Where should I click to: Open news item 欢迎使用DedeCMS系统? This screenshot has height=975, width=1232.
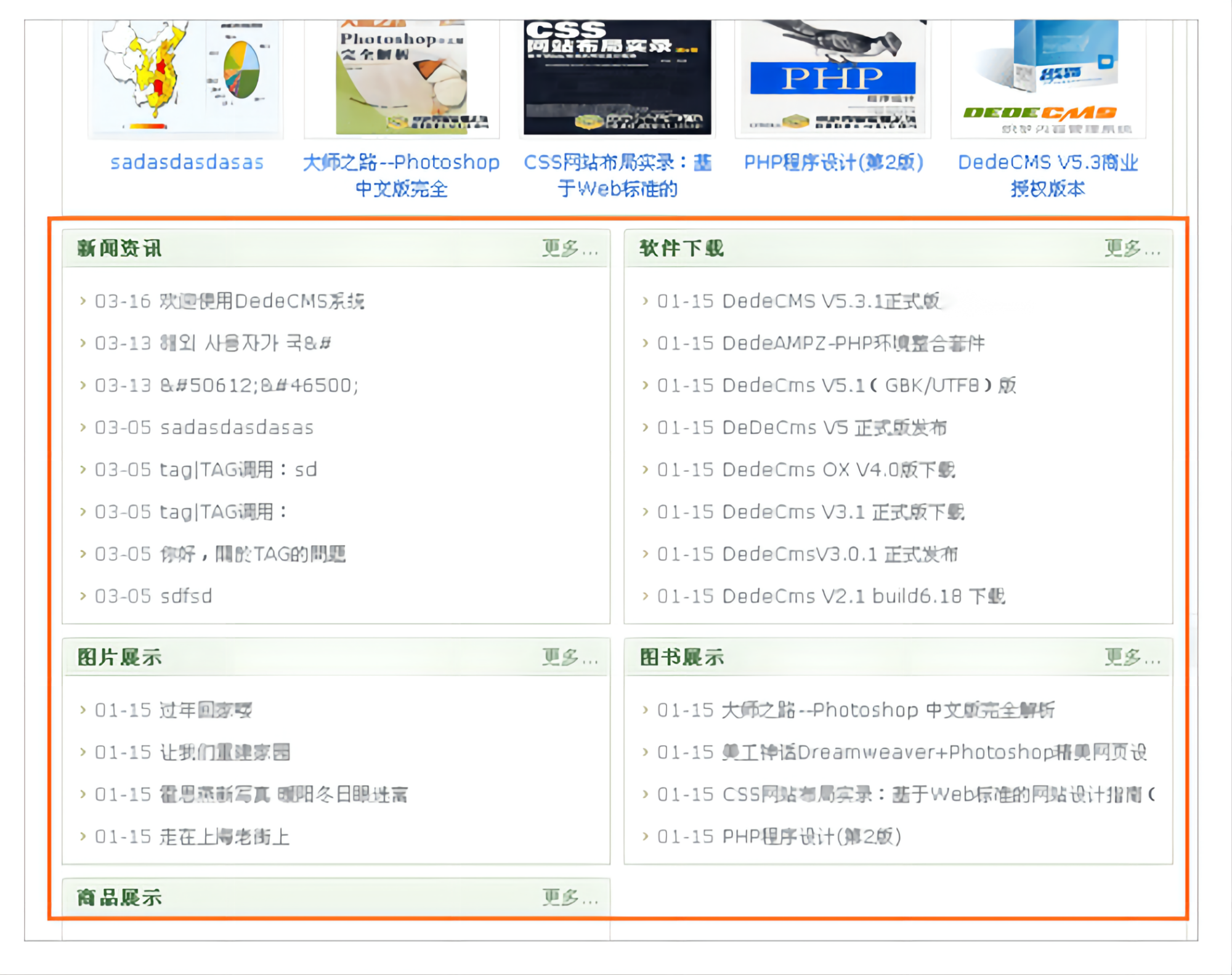point(262,301)
